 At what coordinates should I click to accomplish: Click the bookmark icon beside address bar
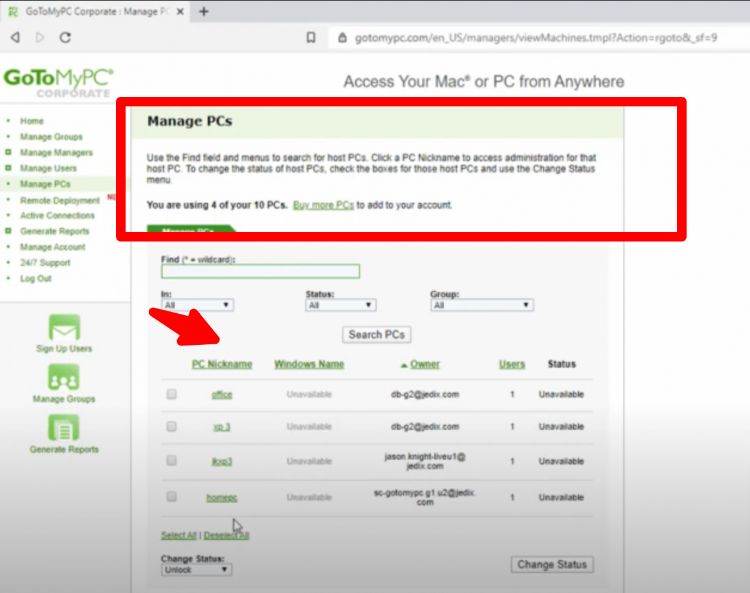[311, 37]
